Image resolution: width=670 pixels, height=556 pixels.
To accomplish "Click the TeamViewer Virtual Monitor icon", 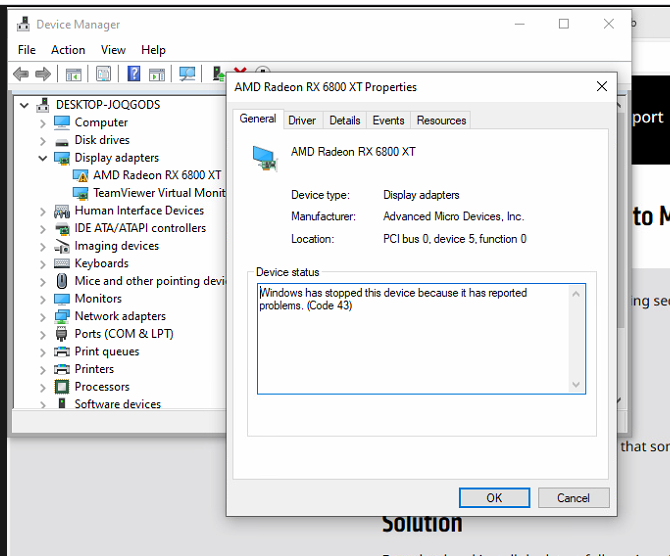I will coord(80,193).
